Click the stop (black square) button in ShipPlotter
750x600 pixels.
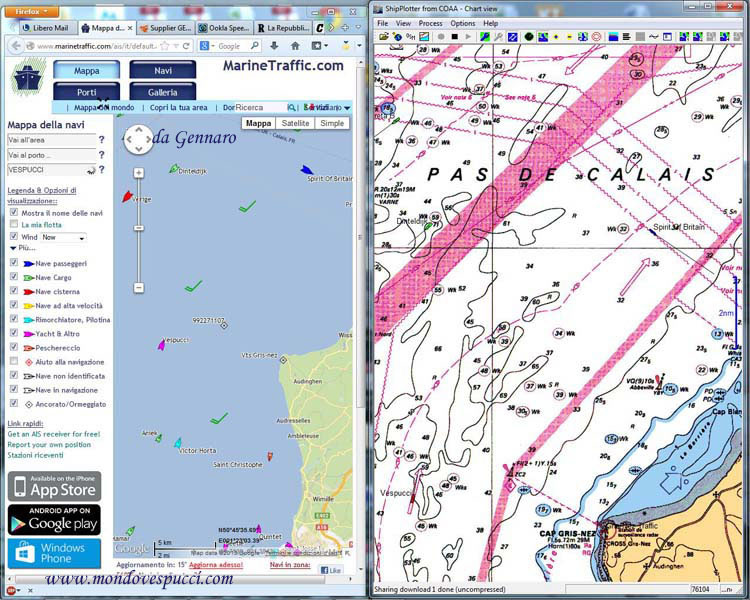coord(454,36)
